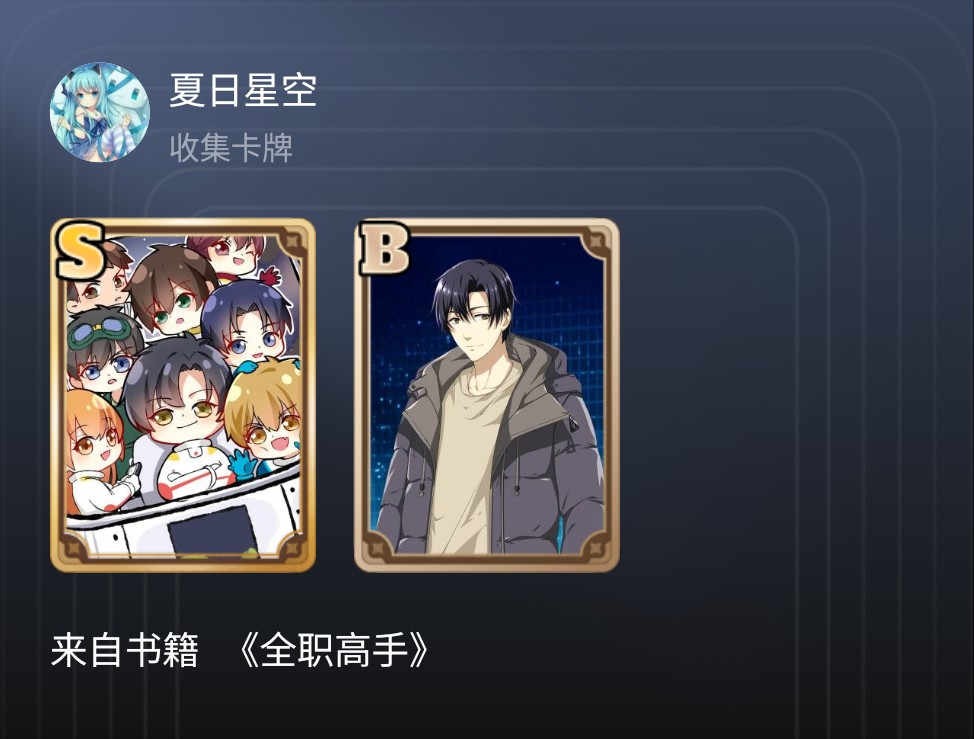Click the S card's bottom-left corner ornament

(x=75, y=547)
